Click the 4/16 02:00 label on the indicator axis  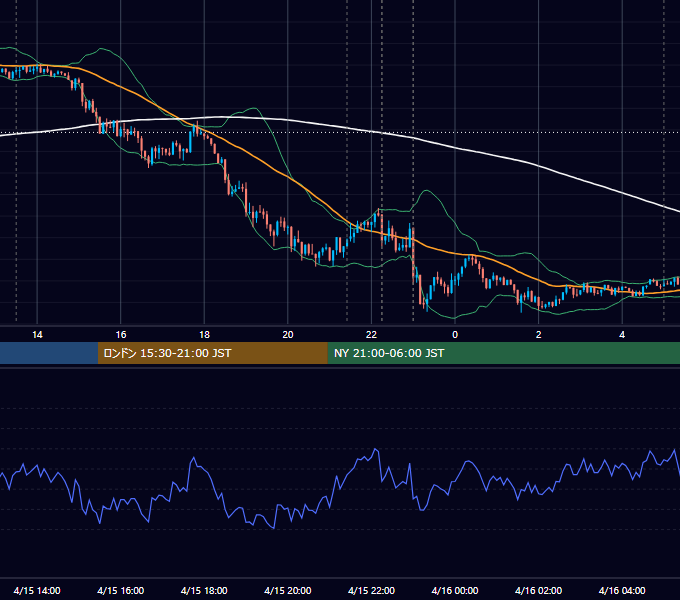539,590
